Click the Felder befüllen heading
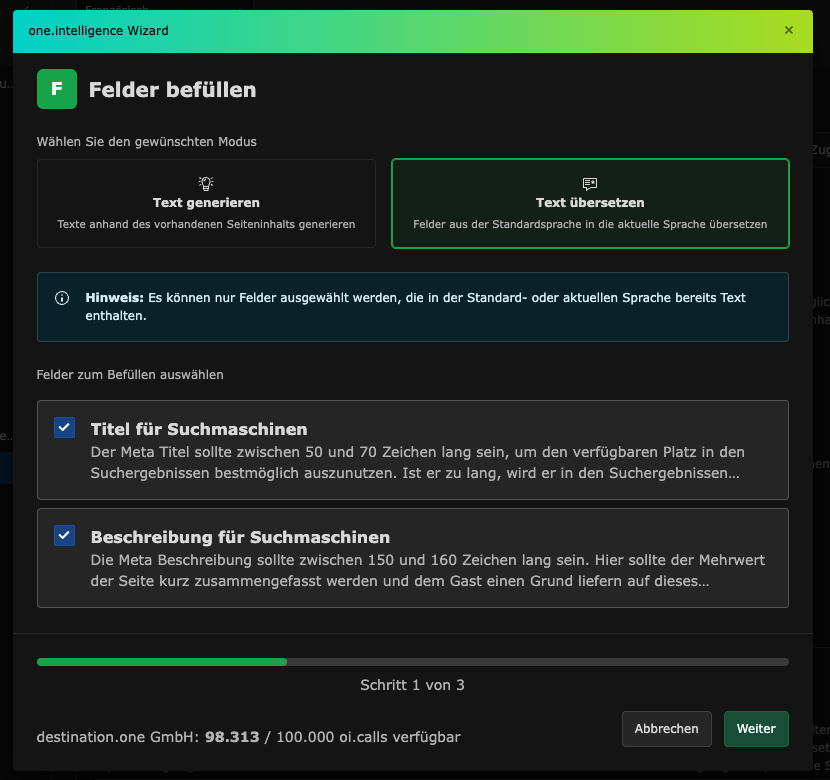Screen dimensions: 830x780 (172, 90)
